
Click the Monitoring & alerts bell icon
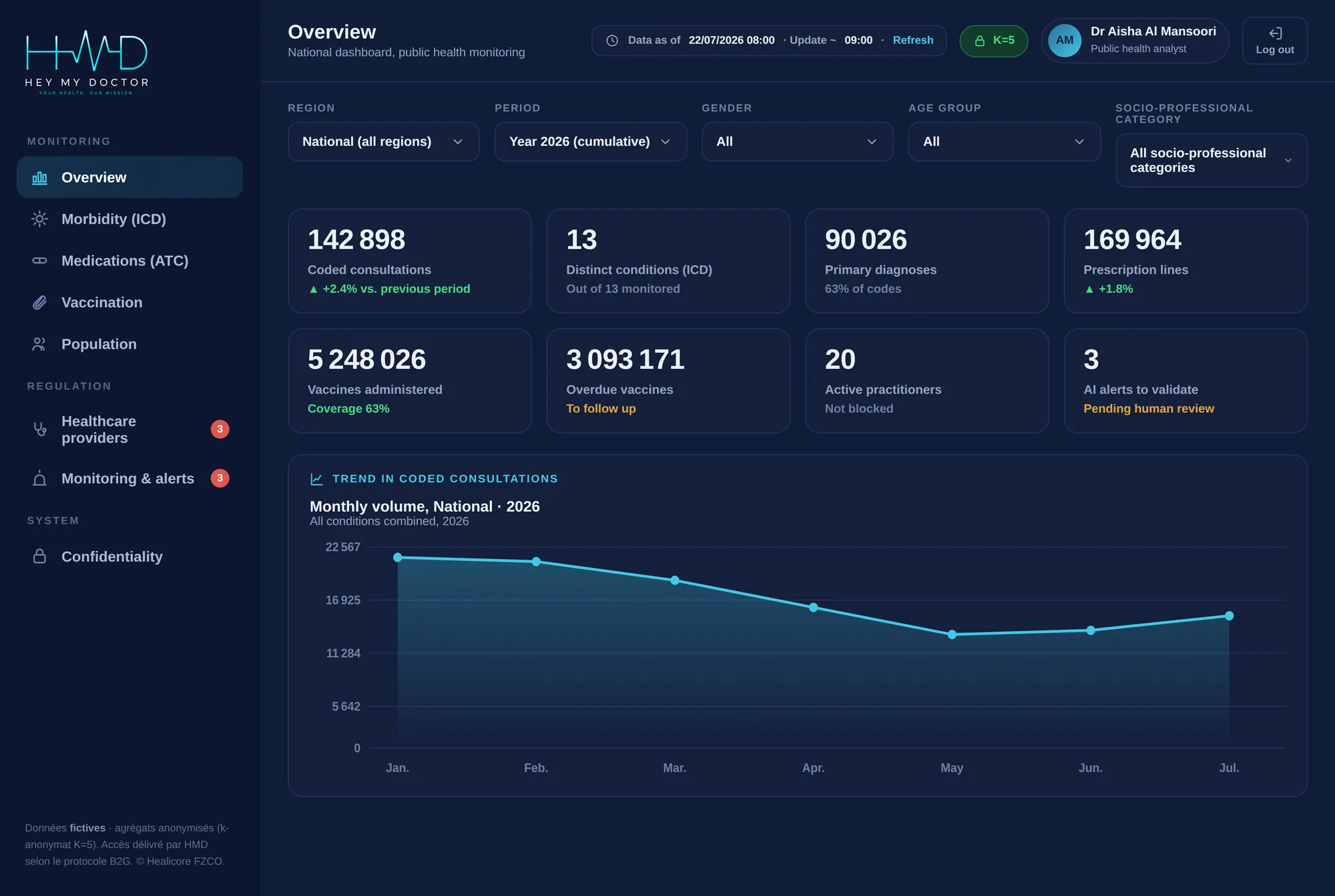click(x=40, y=478)
